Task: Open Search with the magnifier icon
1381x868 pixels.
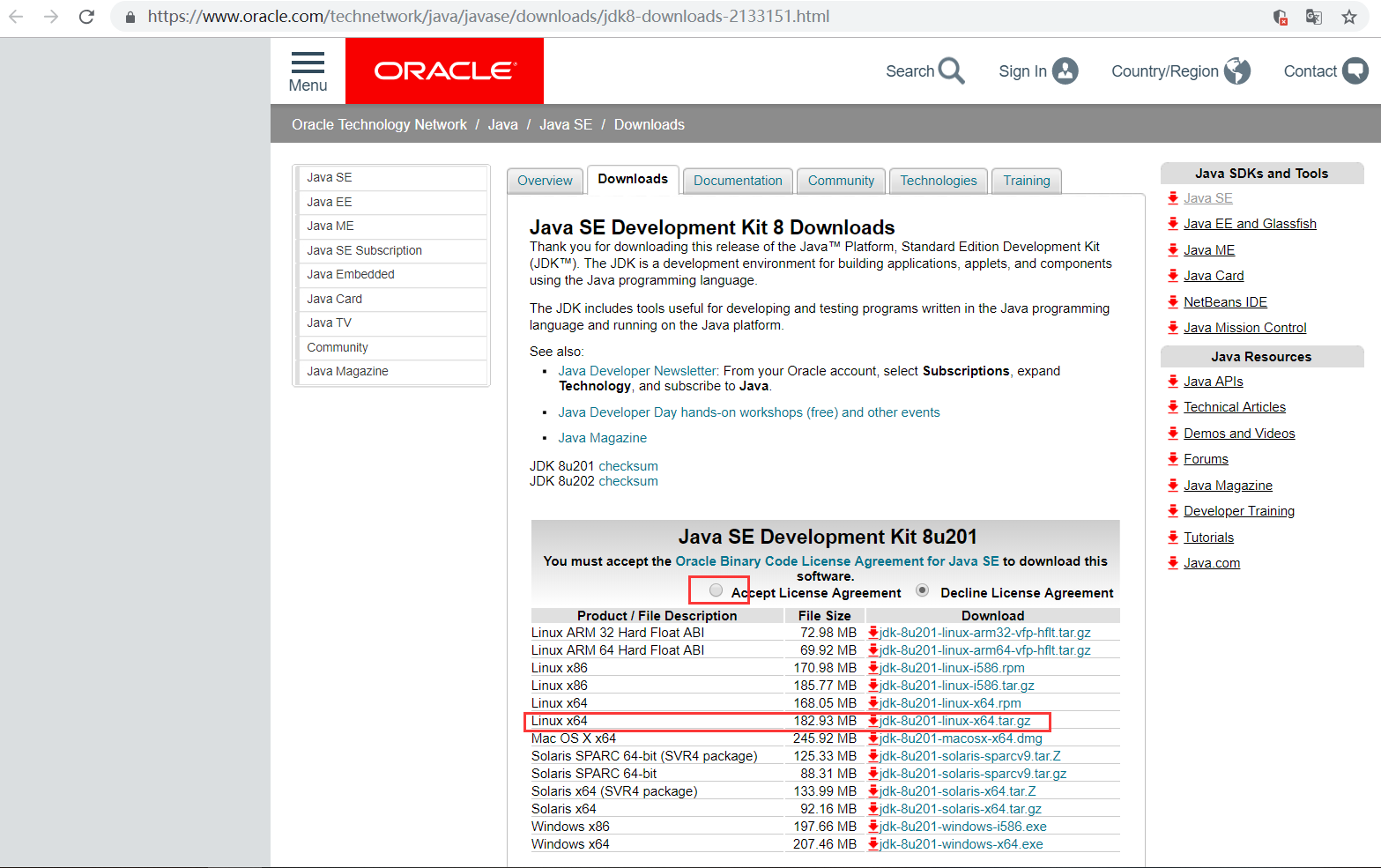Action: tap(951, 70)
